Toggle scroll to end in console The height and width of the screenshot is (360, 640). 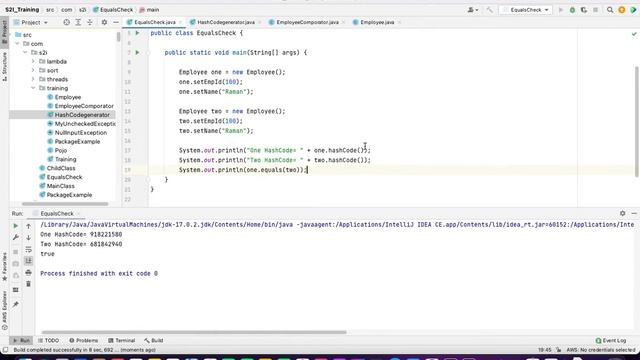[x=29, y=260]
